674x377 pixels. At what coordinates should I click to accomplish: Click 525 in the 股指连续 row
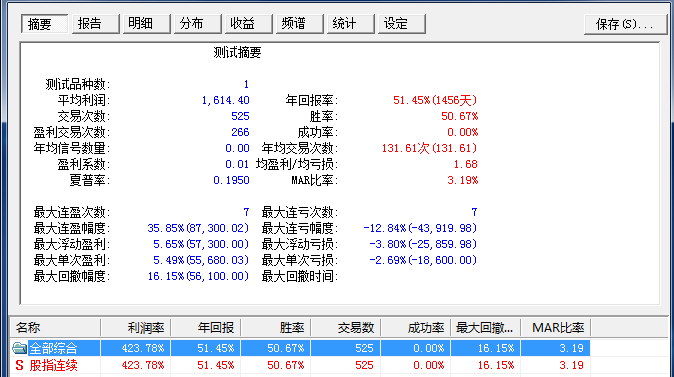[x=364, y=366]
